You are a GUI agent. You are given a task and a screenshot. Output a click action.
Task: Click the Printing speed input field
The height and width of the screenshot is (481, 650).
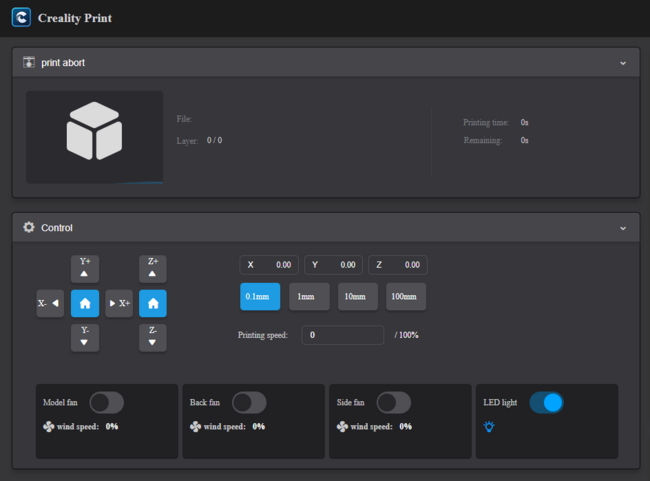point(342,335)
